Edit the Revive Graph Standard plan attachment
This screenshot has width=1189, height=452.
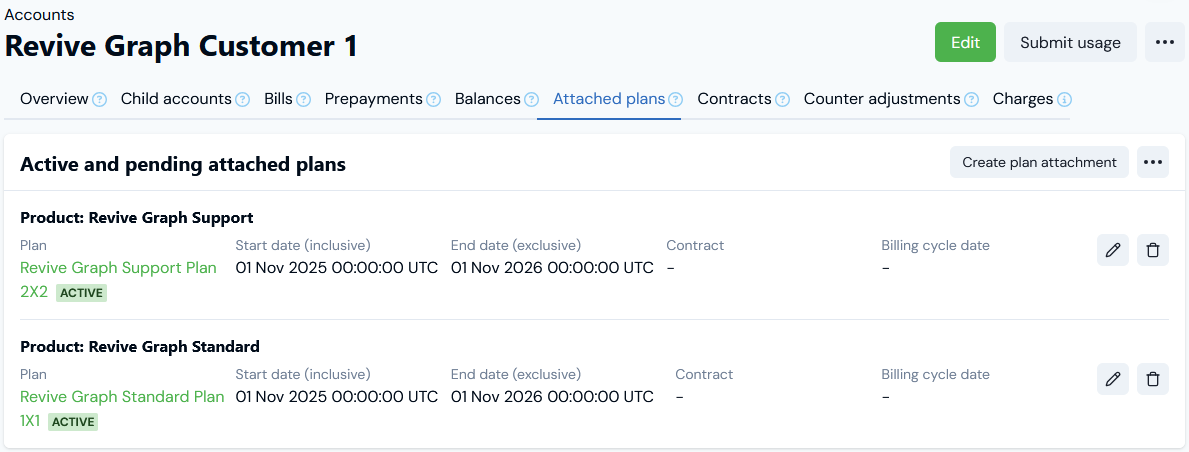[1113, 379]
